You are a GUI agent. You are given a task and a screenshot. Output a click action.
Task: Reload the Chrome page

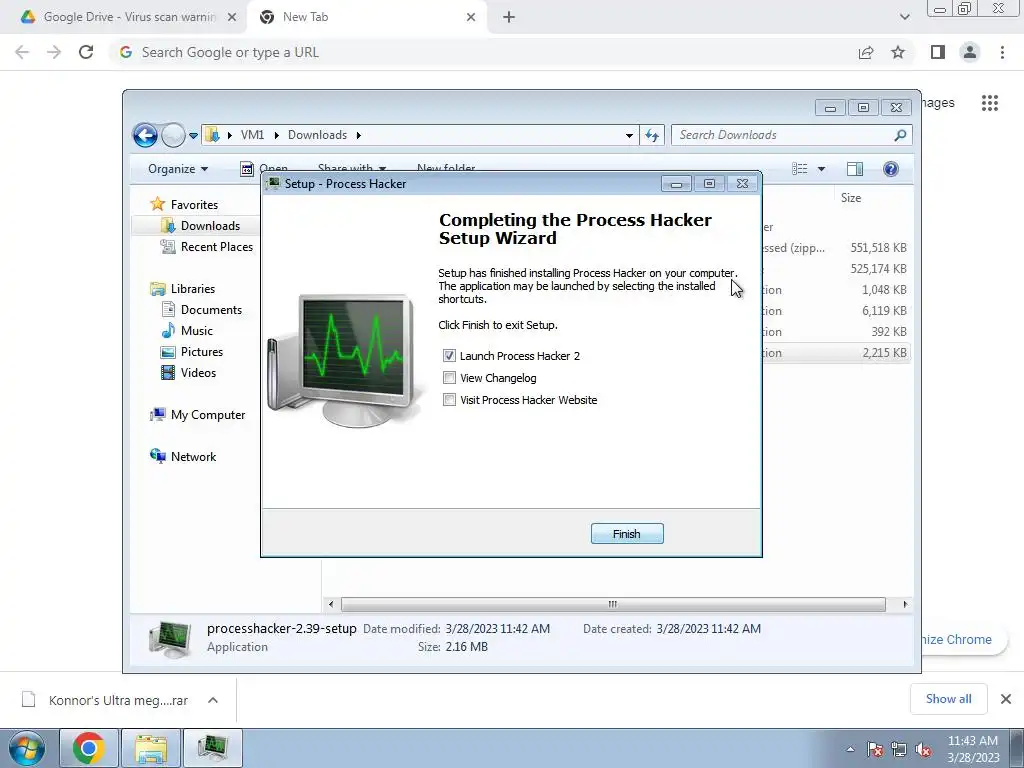pyautogui.click(x=86, y=52)
